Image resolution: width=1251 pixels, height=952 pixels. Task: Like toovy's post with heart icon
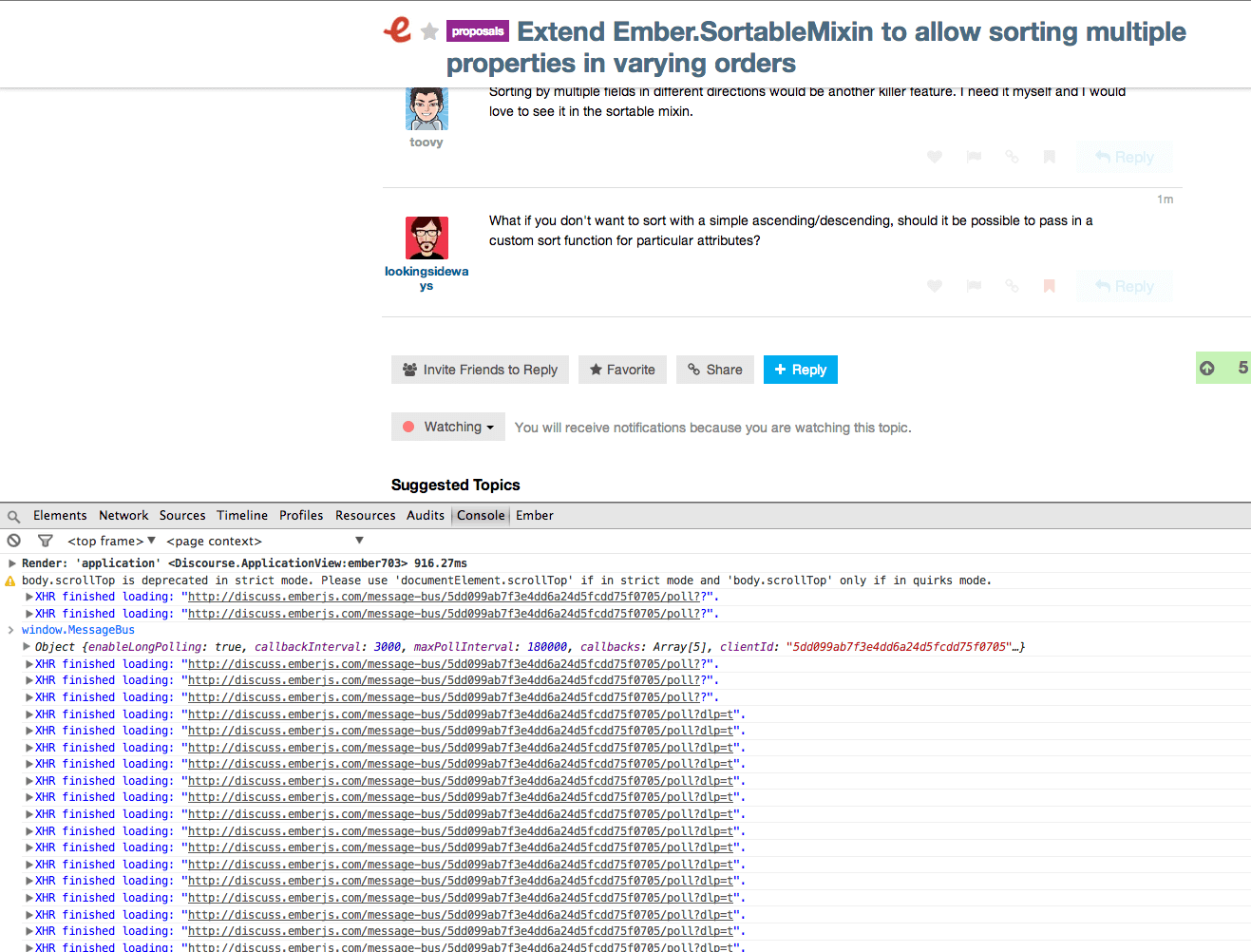[x=935, y=157]
